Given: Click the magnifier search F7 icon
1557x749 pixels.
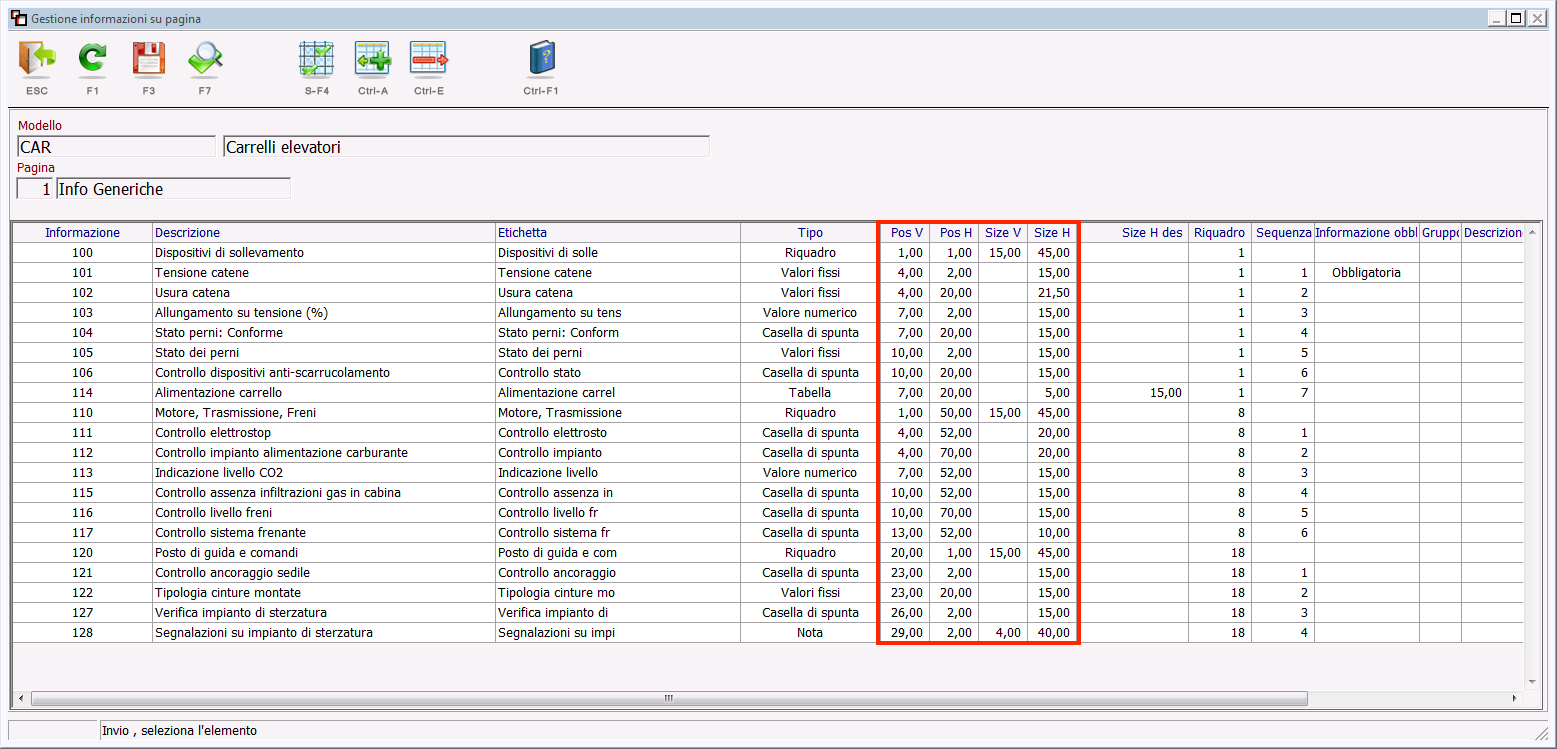Looking at the screenshot, I should click(205, 59).
